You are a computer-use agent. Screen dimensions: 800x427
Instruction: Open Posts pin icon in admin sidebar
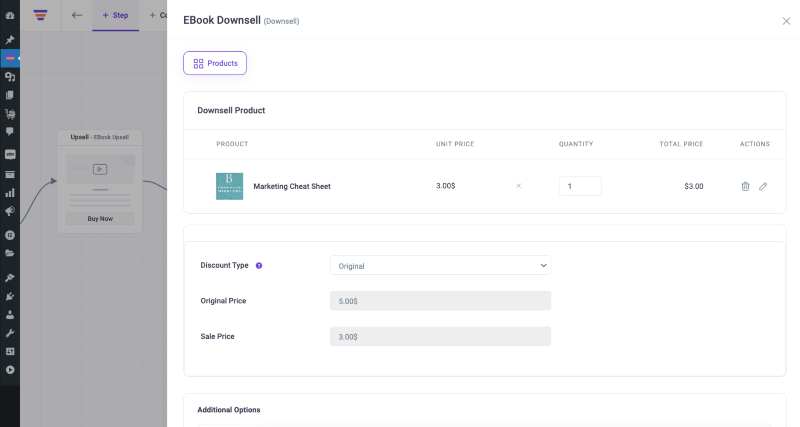(x=10, y=40)
